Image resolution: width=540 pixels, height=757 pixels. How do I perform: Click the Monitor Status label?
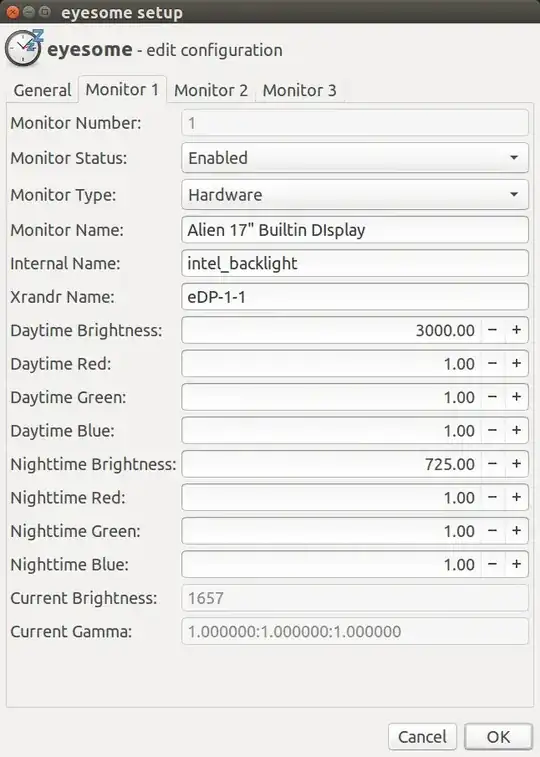coord(69,158)
